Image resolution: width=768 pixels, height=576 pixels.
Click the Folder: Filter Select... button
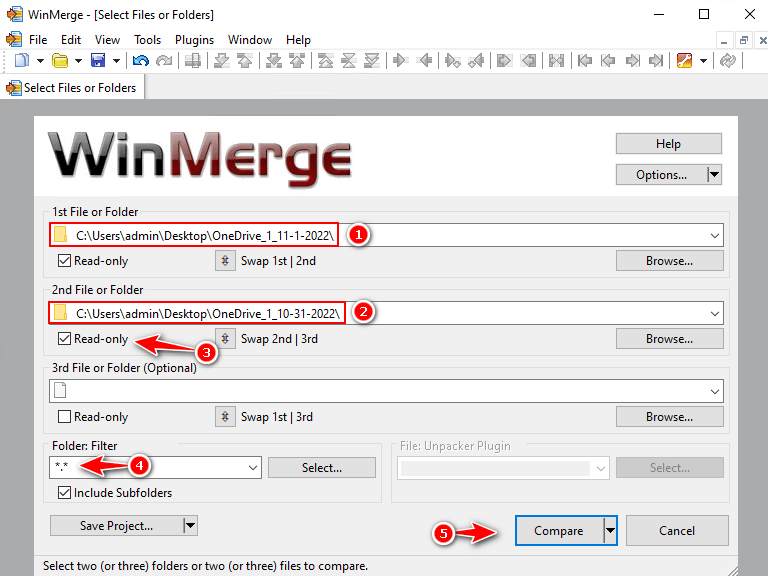[322, 468]
